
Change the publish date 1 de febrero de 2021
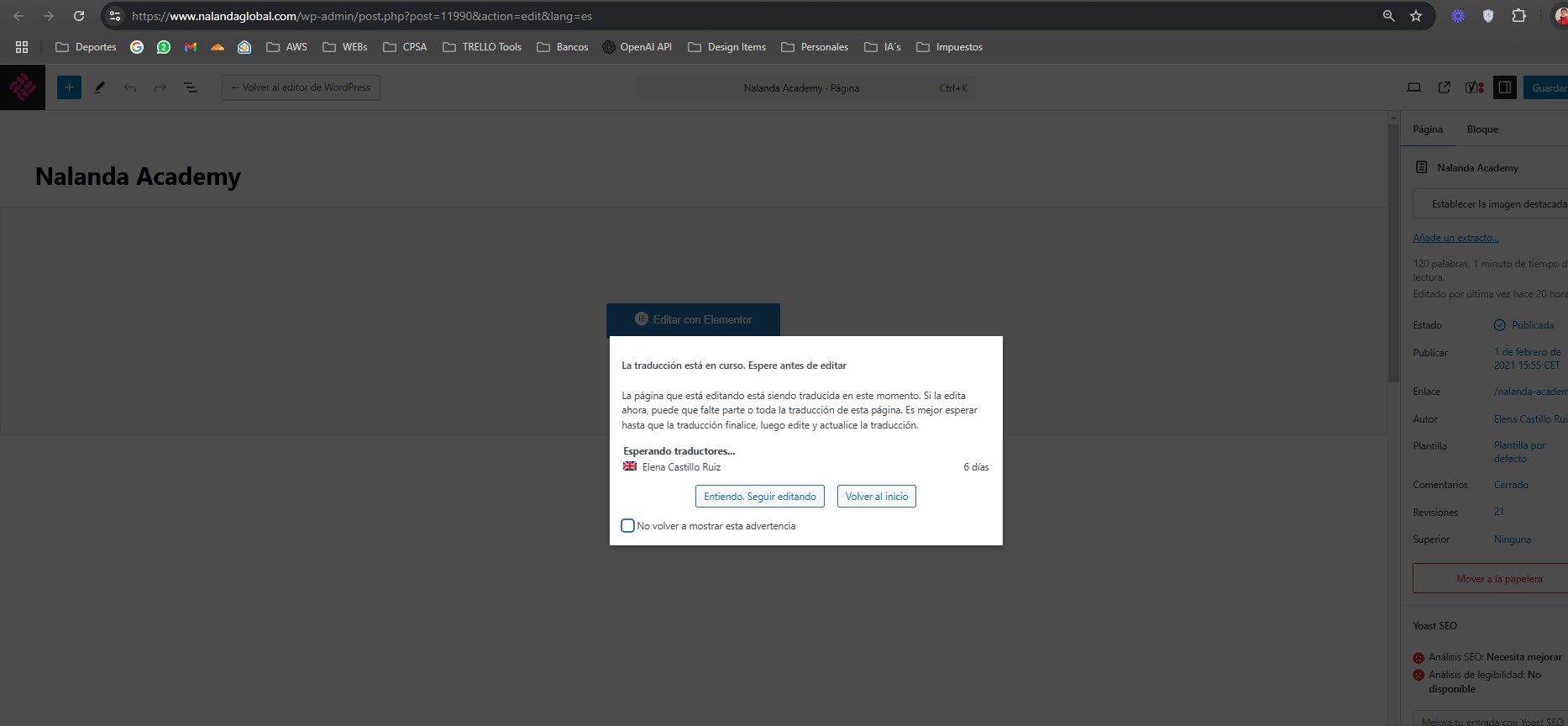pos(1528,359)
